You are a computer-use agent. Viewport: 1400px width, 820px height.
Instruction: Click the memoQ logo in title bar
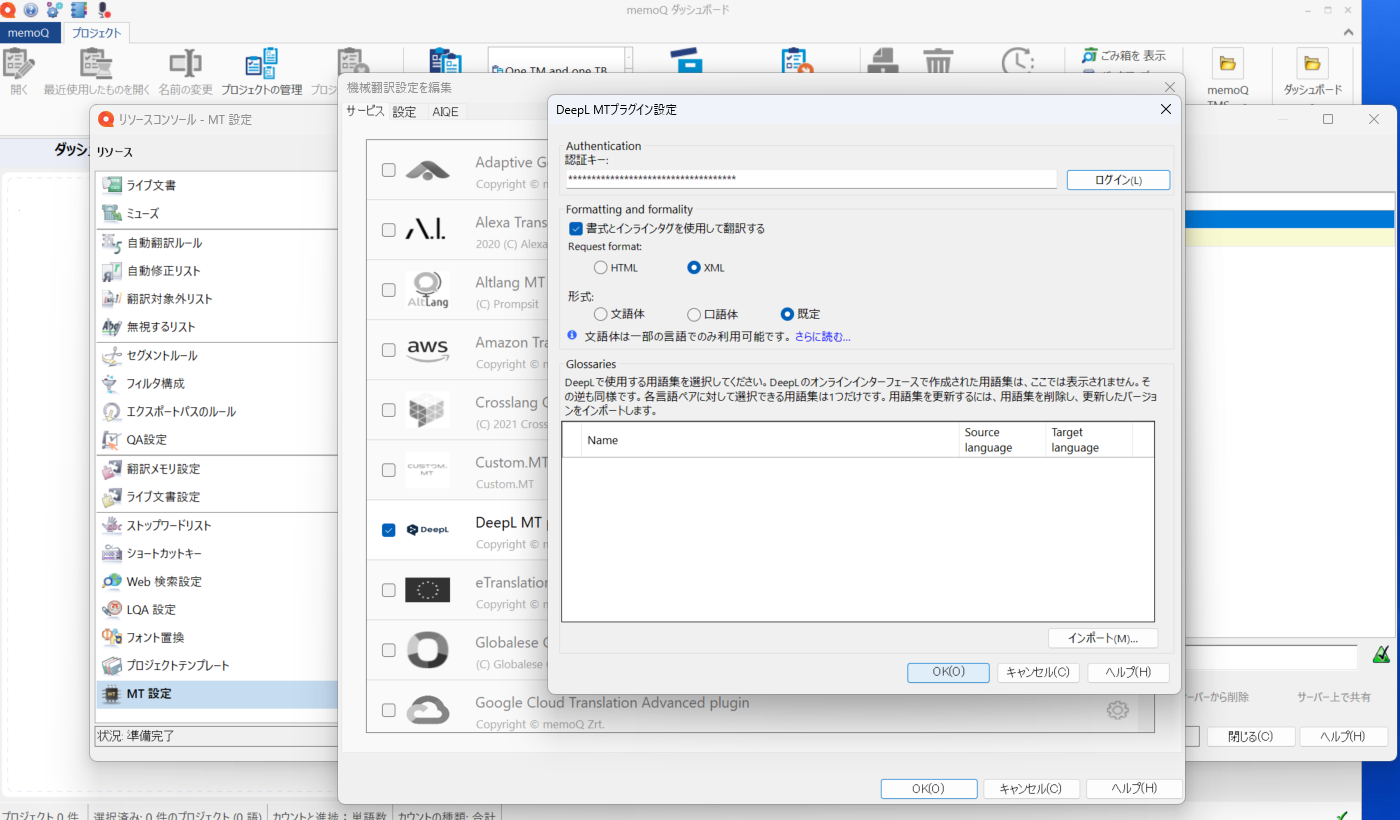coord(9,9)
